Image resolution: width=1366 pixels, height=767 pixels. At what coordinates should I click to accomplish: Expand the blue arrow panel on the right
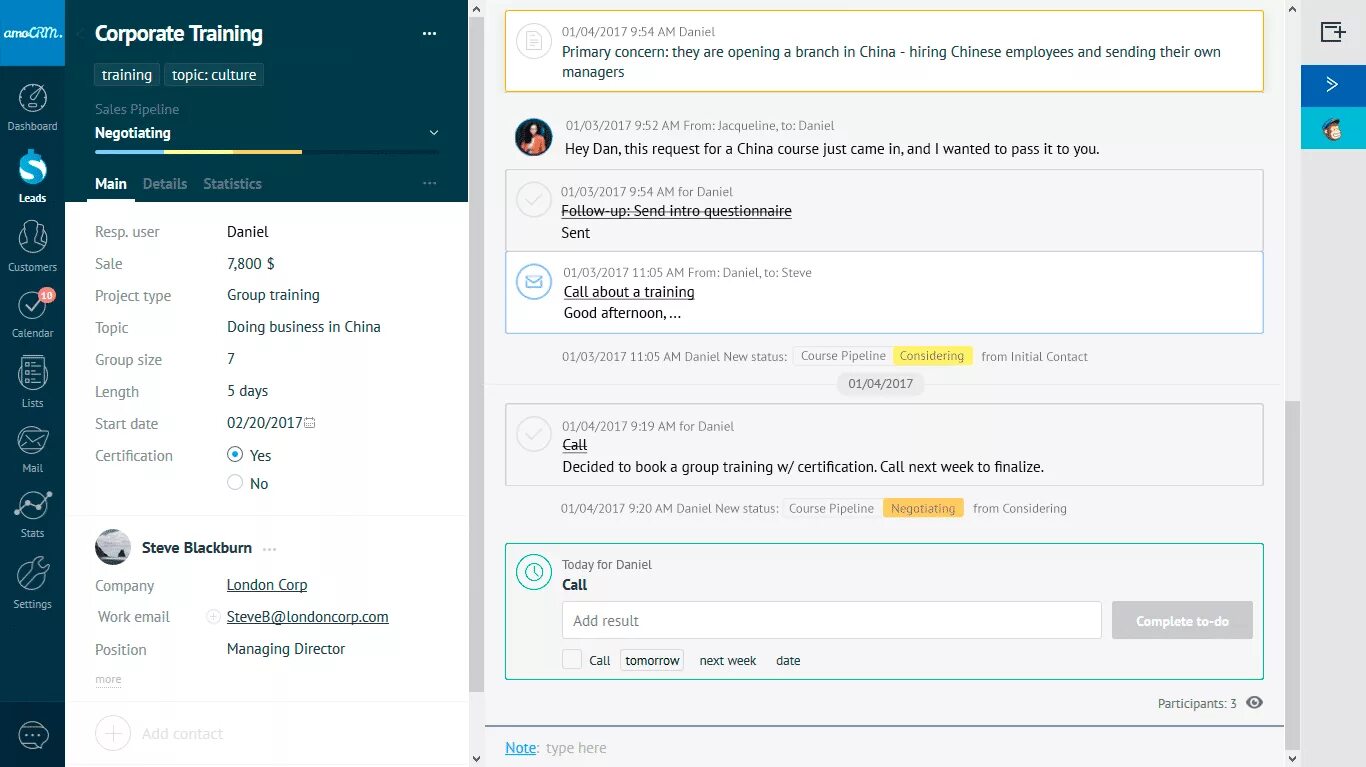coord(1333,85)
